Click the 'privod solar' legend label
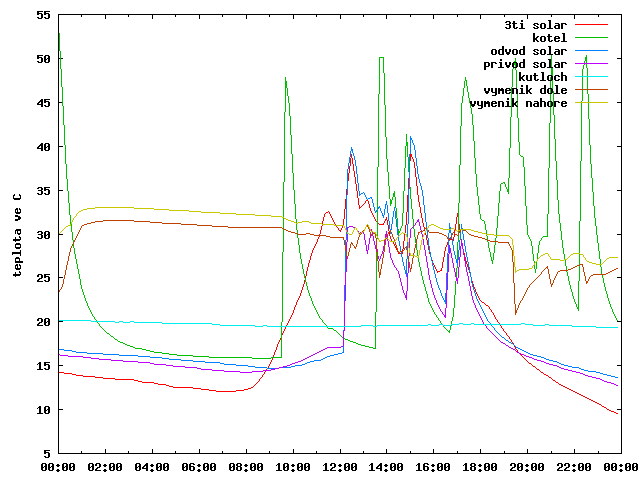 (x=525, y=64)
